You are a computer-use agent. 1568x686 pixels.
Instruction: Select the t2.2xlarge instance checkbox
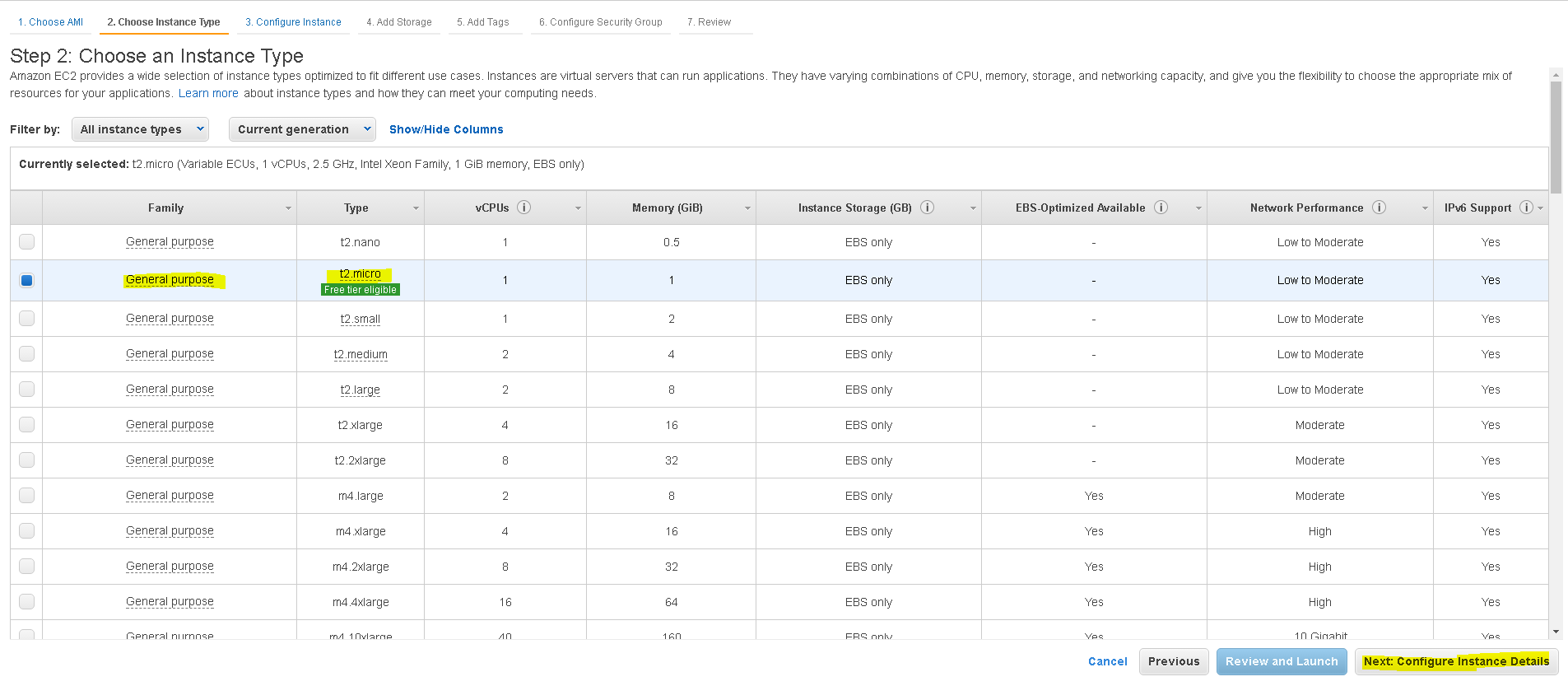coord(27,460)
